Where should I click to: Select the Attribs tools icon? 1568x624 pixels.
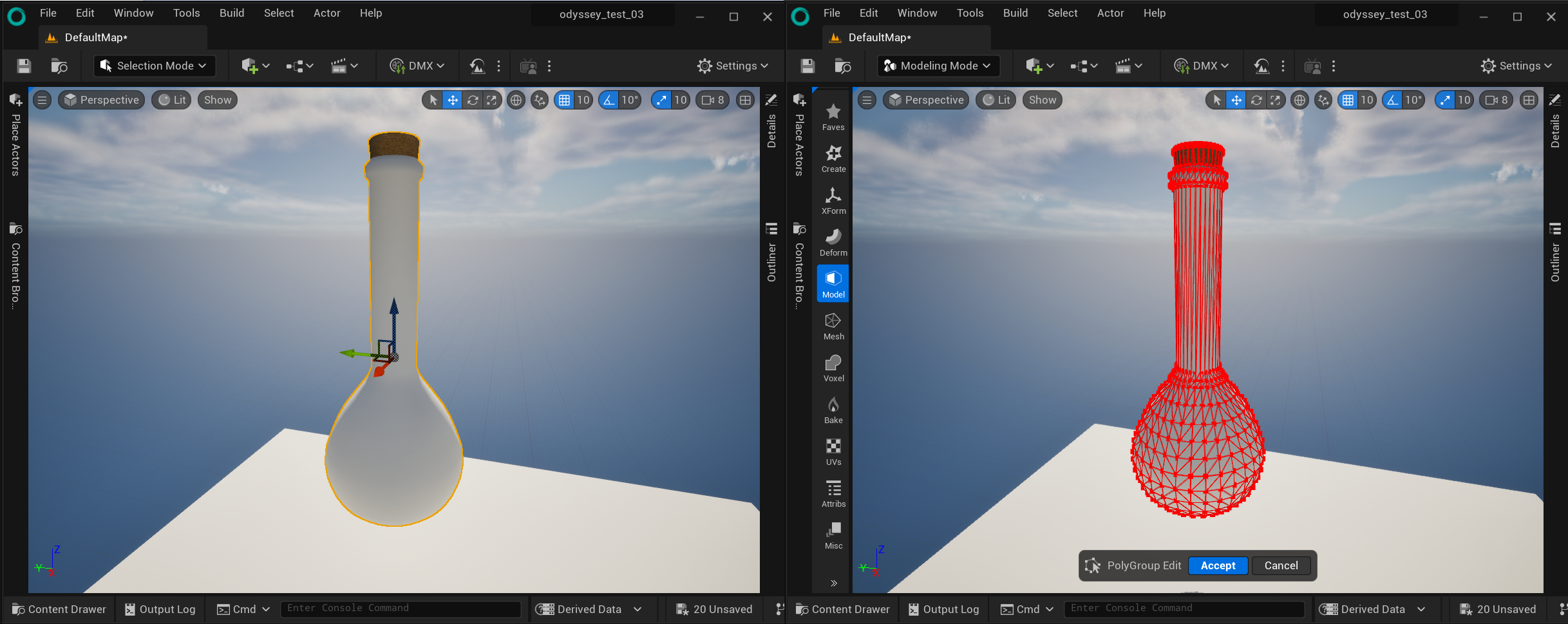tap(833, 494)
